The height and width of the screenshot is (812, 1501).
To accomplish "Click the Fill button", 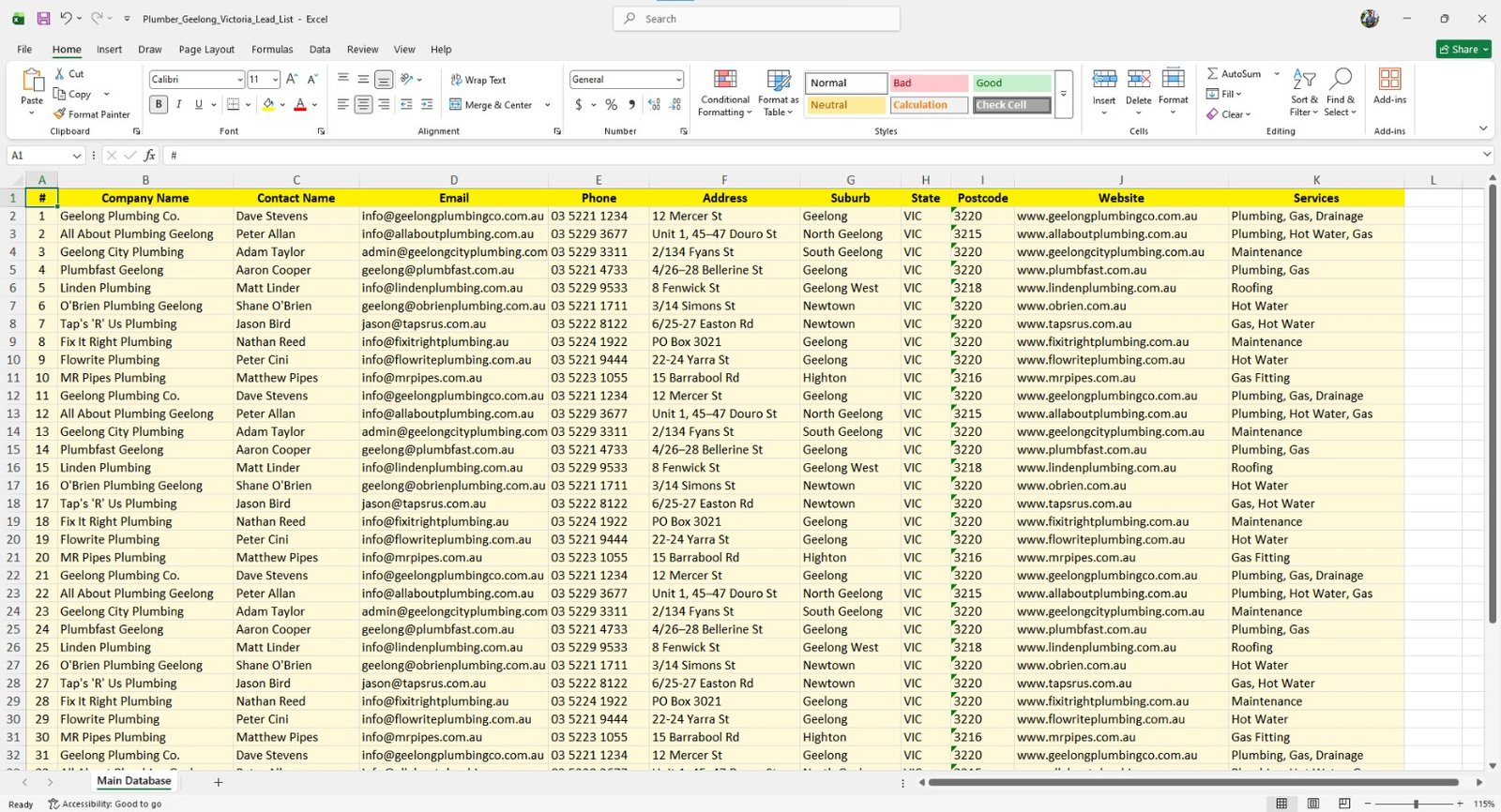I will click(x=1223, y=94).
